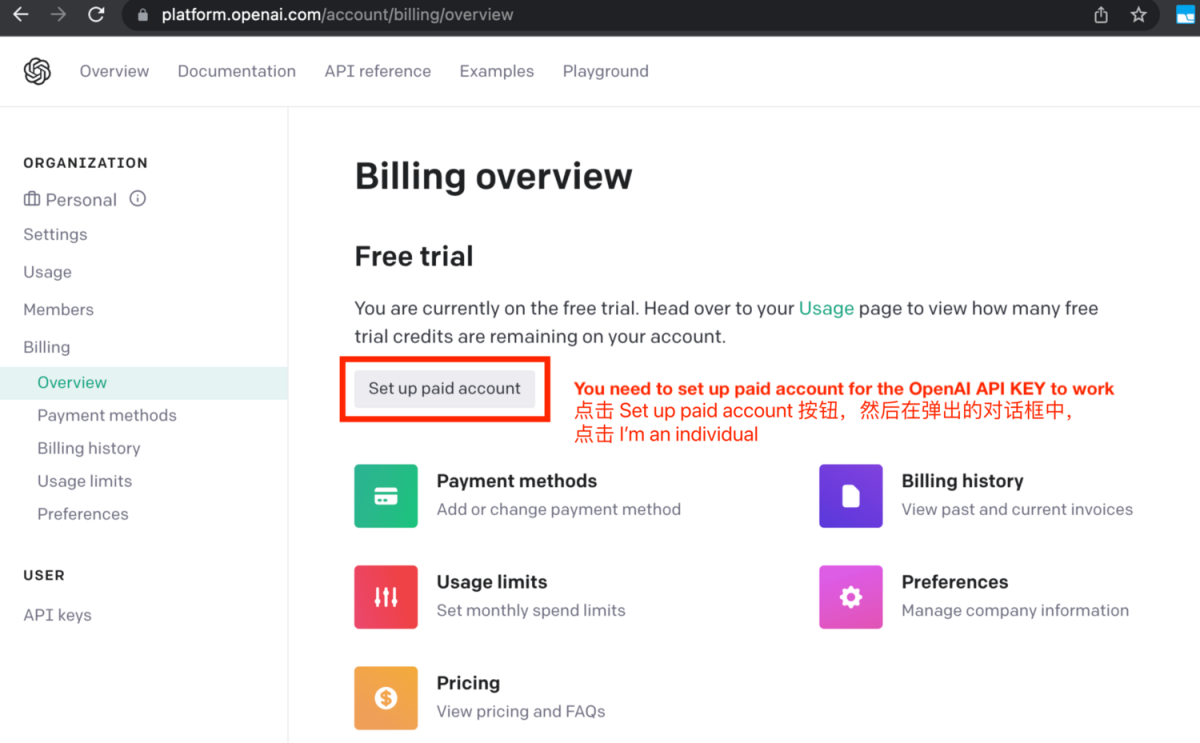Open Usage limits in the Billing sidebar

[x=85, y=481]
